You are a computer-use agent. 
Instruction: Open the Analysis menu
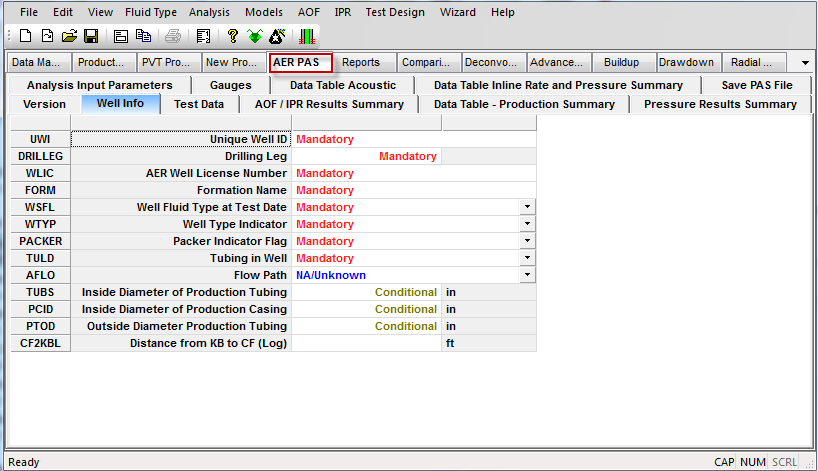[208, 12]
